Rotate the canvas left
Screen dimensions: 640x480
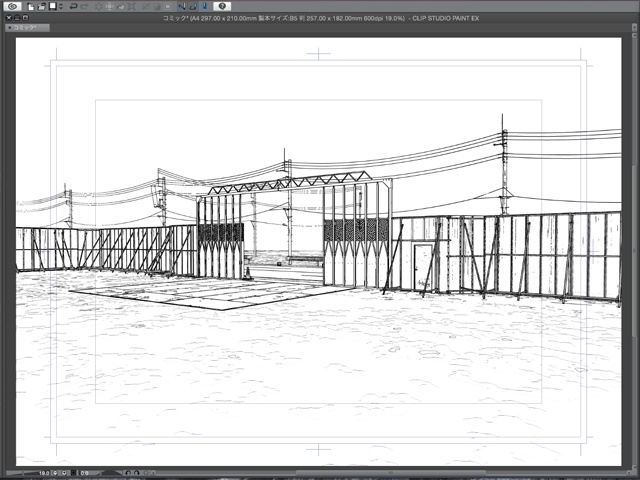coord(128,473)
